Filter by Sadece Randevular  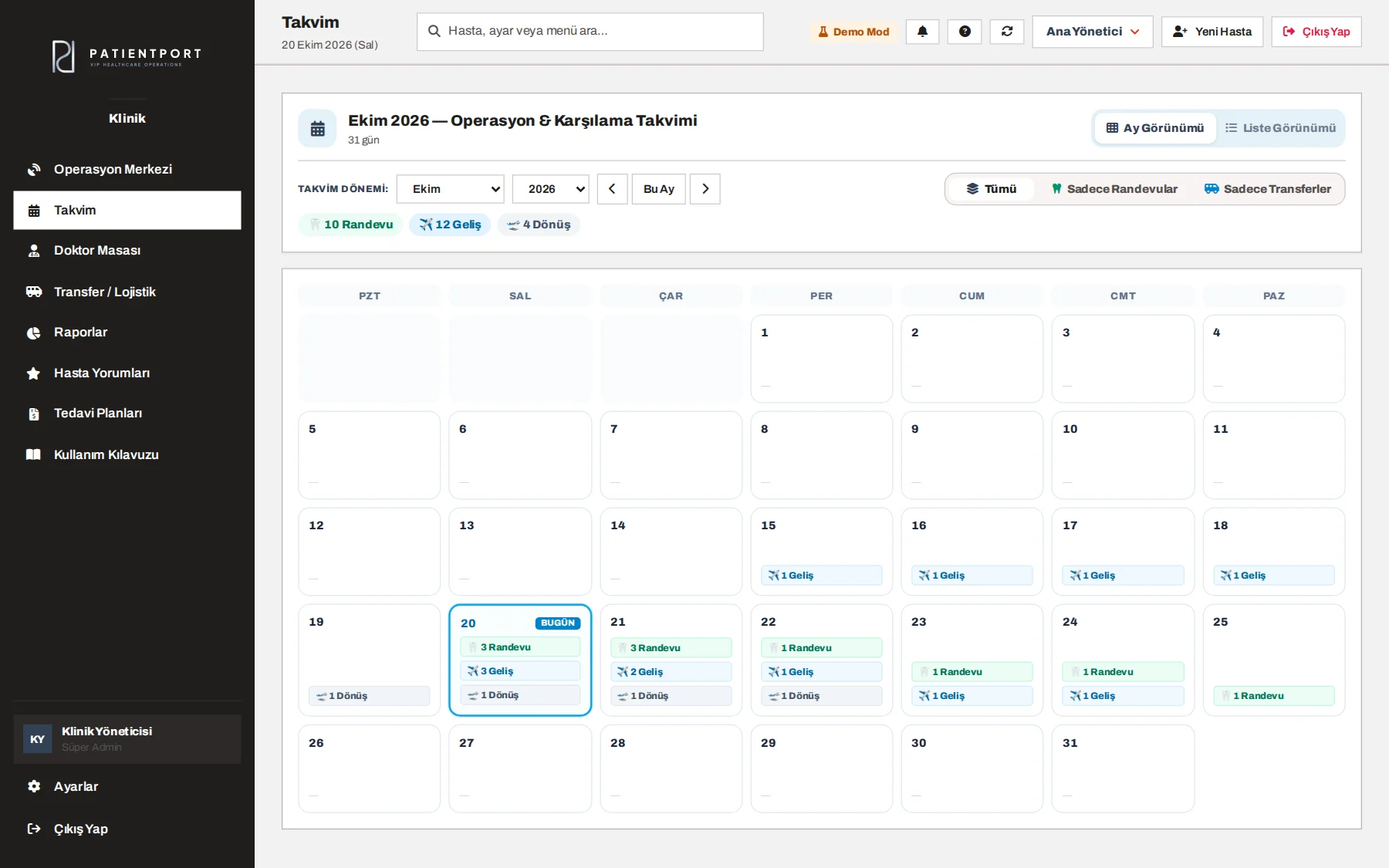[x=1114, y=189]
